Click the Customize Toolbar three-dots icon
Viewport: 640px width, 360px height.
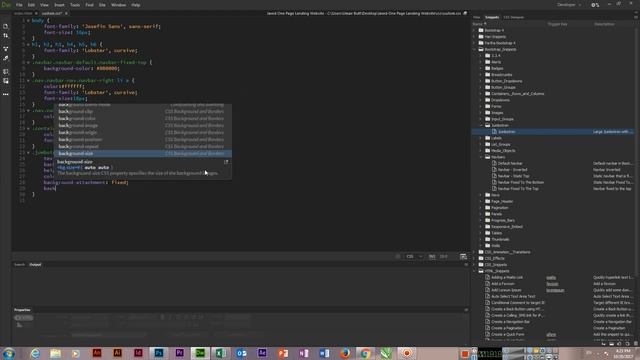(6, 94)
